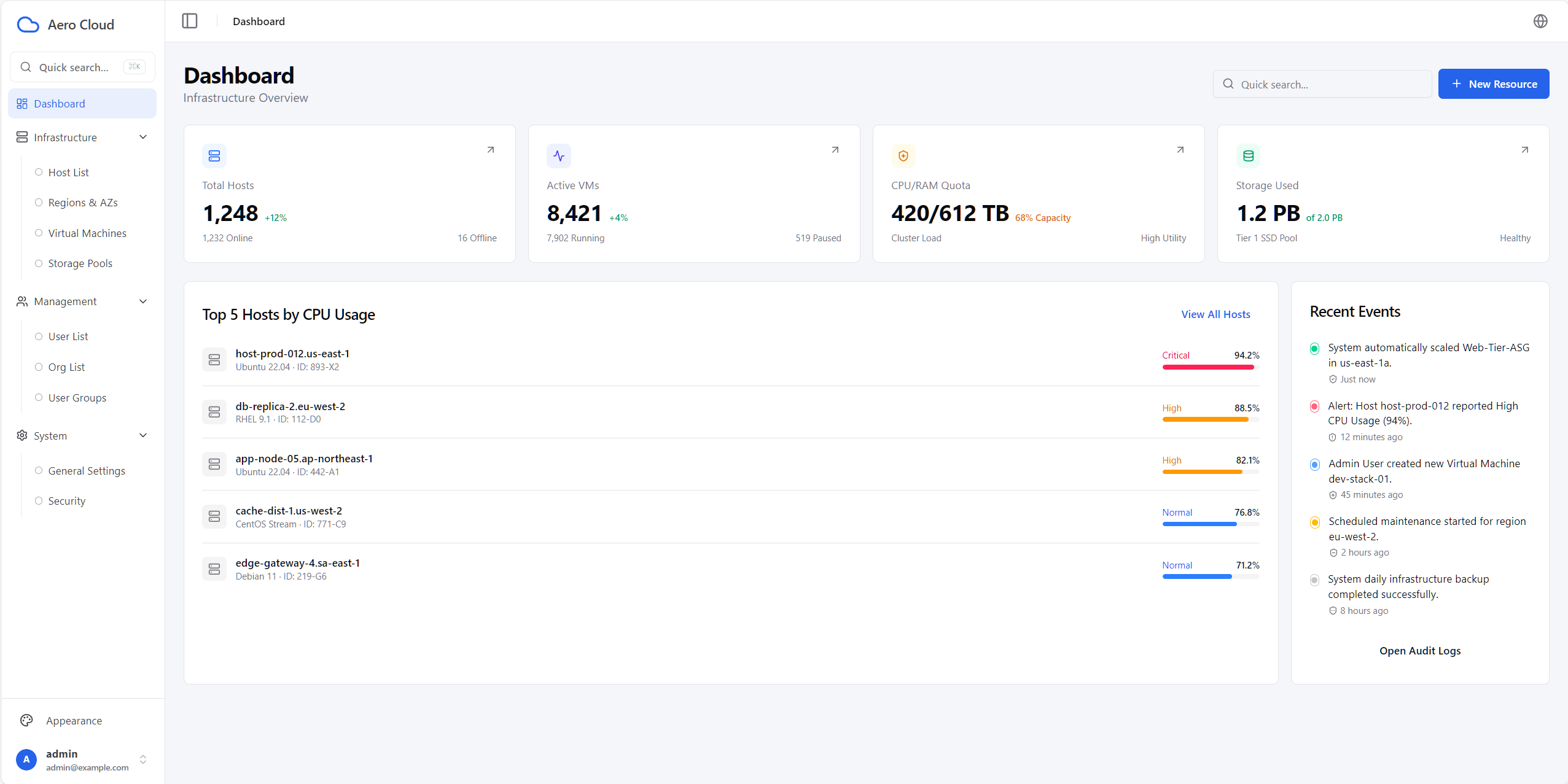The image size is (1568, 784).
Task: Focus the header Quick search field
Action: click(1322, 84)
